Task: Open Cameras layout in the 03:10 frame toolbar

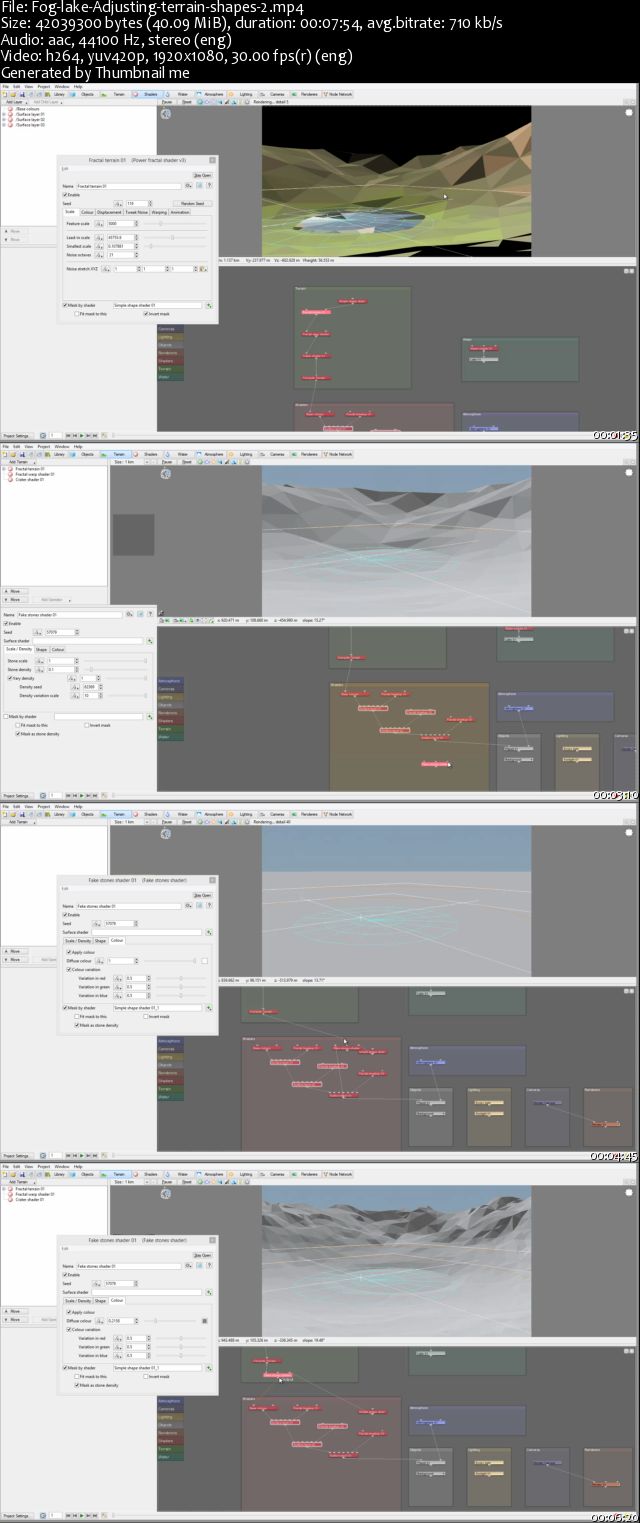Action: point(273,454)
